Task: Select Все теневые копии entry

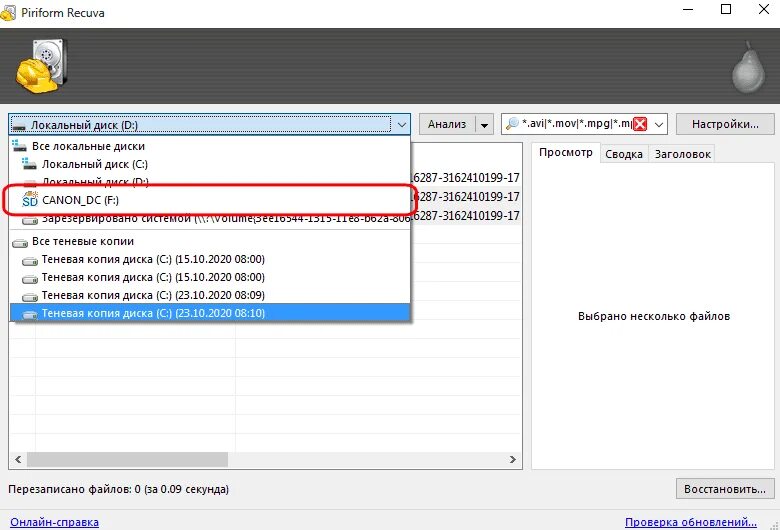Action: [209, 241]
